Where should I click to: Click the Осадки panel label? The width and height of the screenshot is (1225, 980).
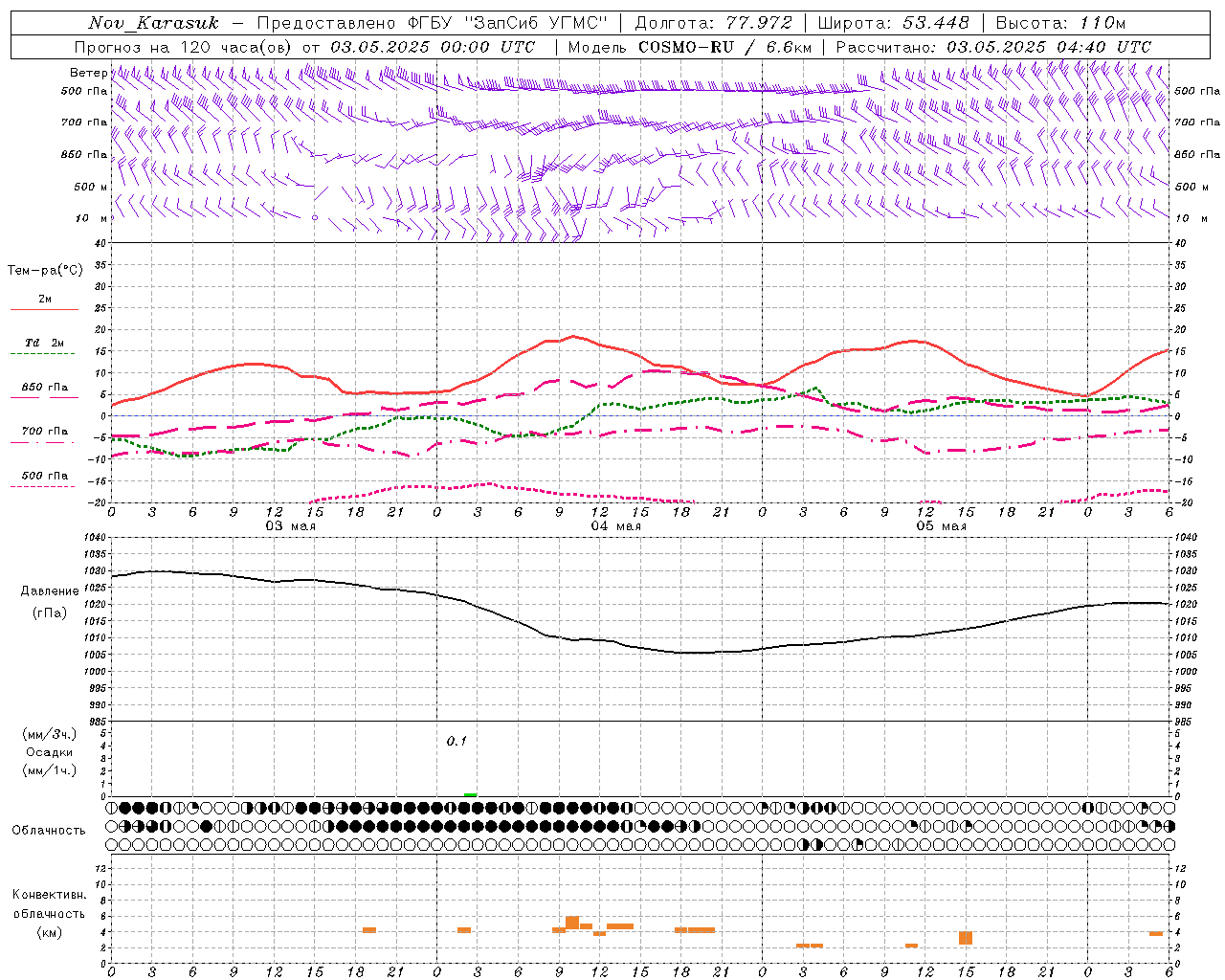point(50,752)
